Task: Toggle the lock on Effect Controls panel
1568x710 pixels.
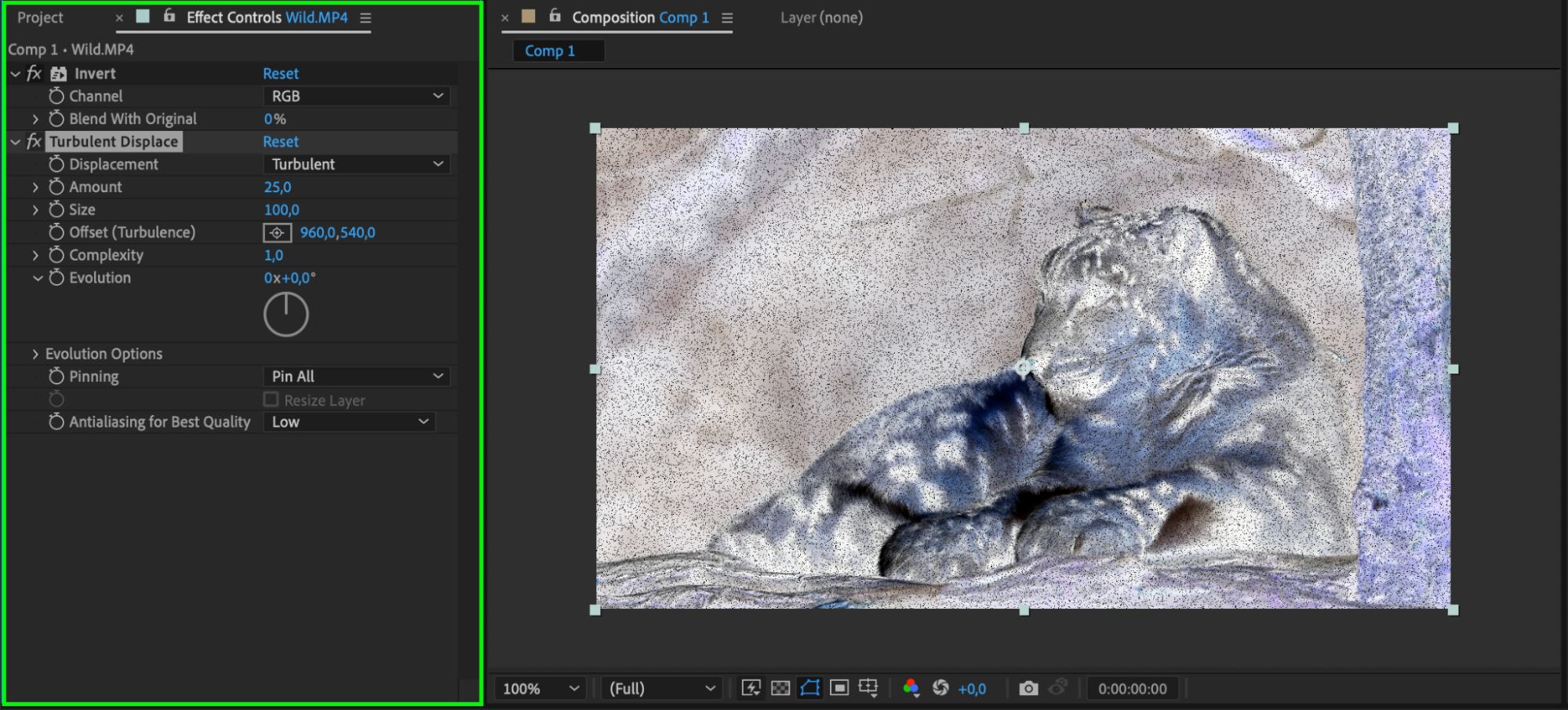Action: pos(169,16)
